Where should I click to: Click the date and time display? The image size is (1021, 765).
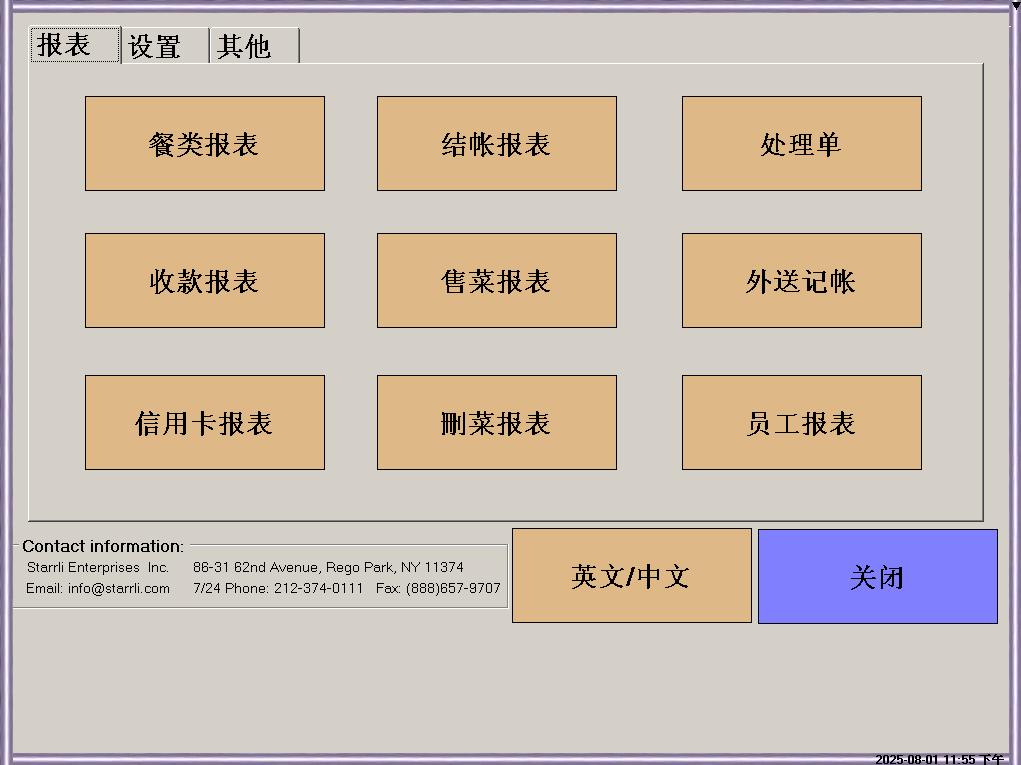click(939, 759)
